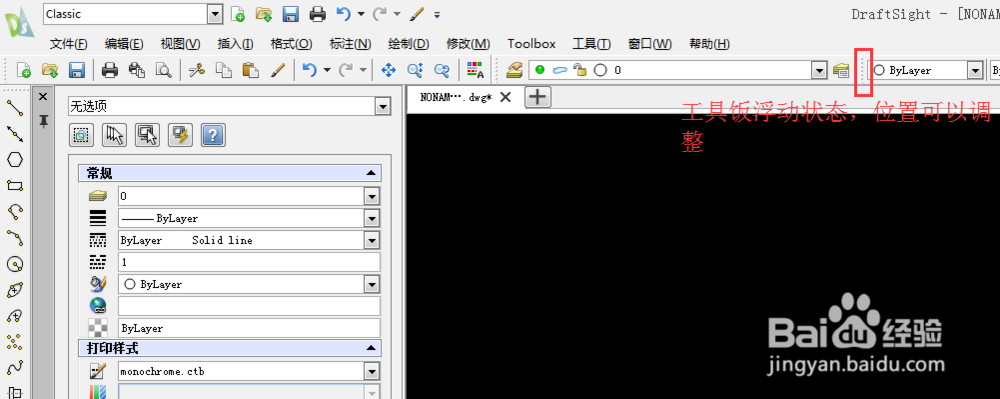Open the Properties palette icon
This screenshot has height=399, width=1000.
tap(475, 70)
